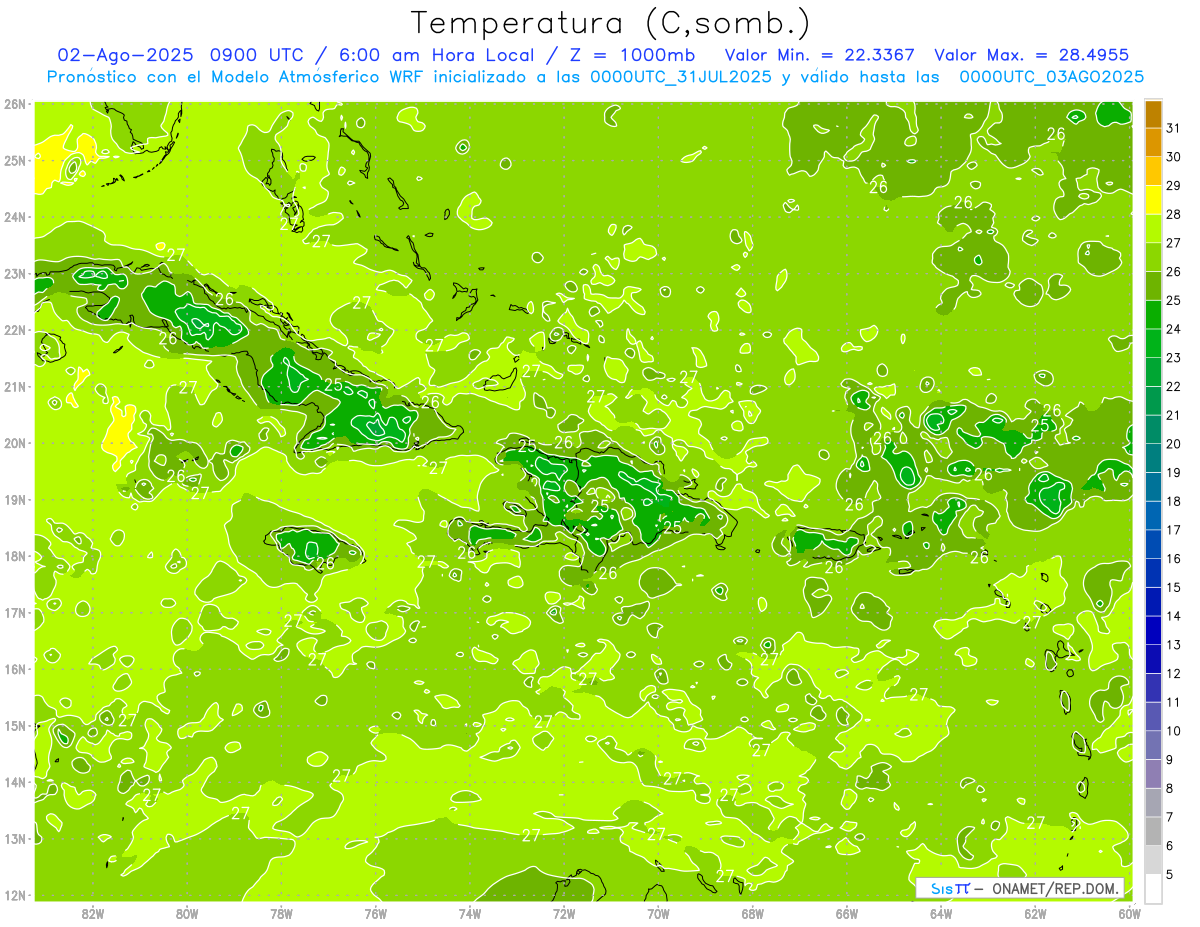Click the '76W' longitude axis label

375,913
